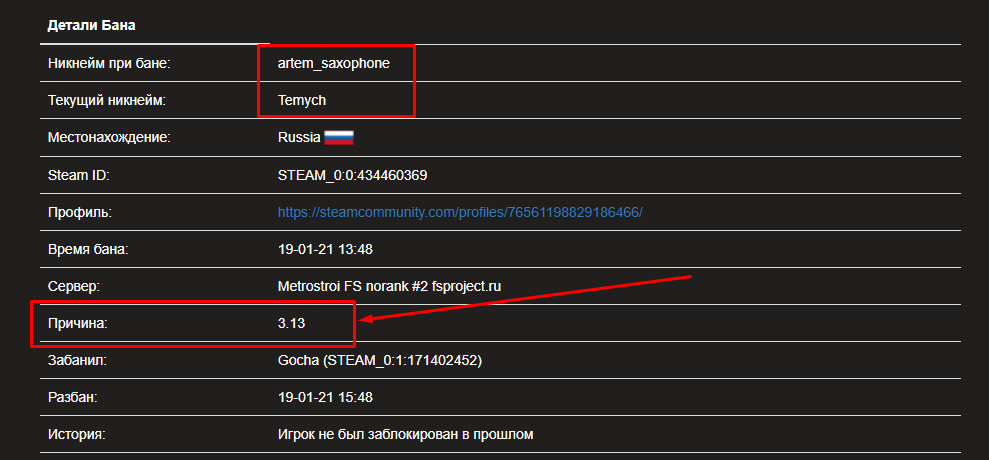The image size is (989, 460).
Task: Click the "Профиль:" label
Action: pyautogui.click(x=79, y=212)
